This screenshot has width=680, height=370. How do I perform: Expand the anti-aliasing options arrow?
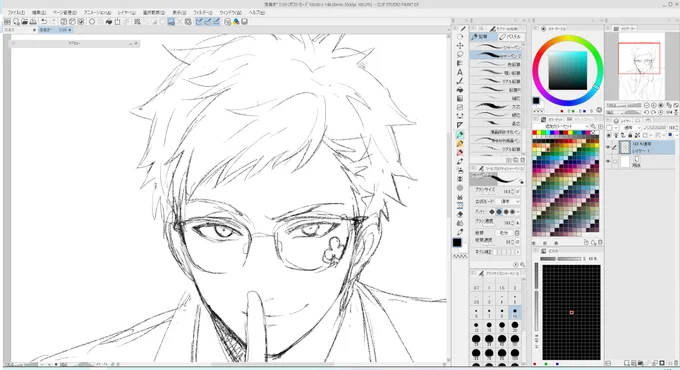click(x=518, y=212)
